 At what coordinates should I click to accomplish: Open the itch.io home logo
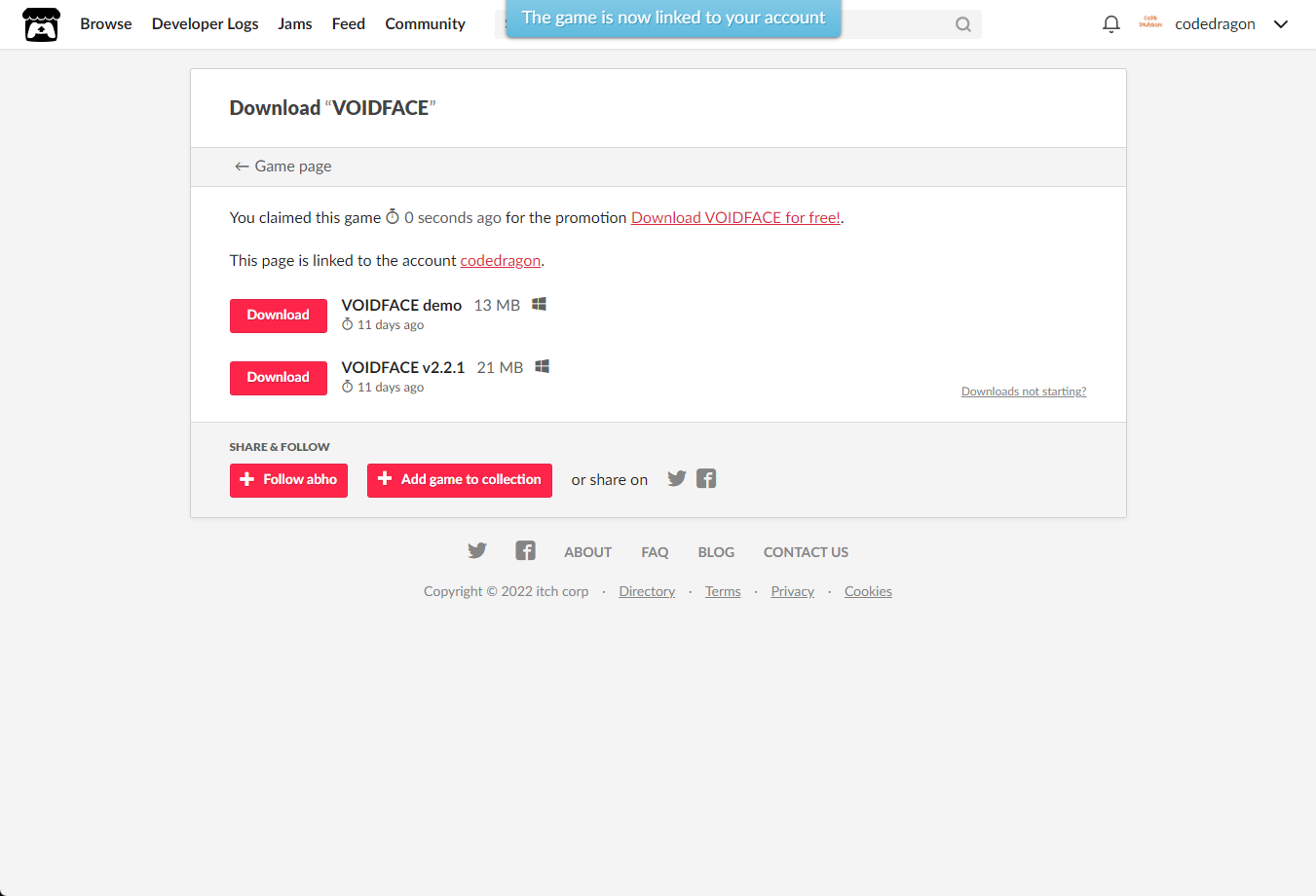(x=41, y=24)
